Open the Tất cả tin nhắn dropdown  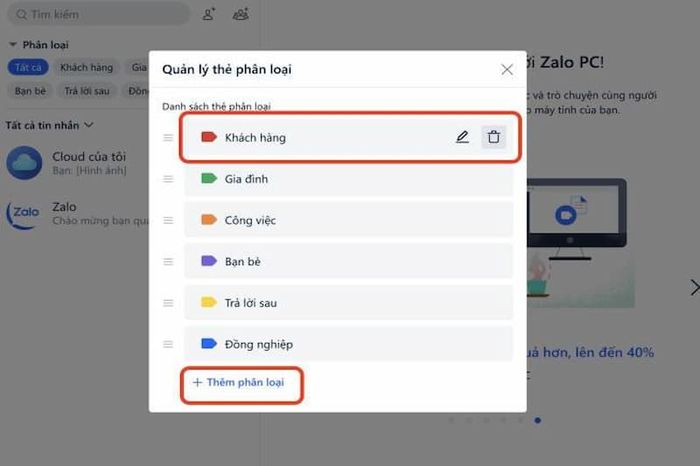49,125
